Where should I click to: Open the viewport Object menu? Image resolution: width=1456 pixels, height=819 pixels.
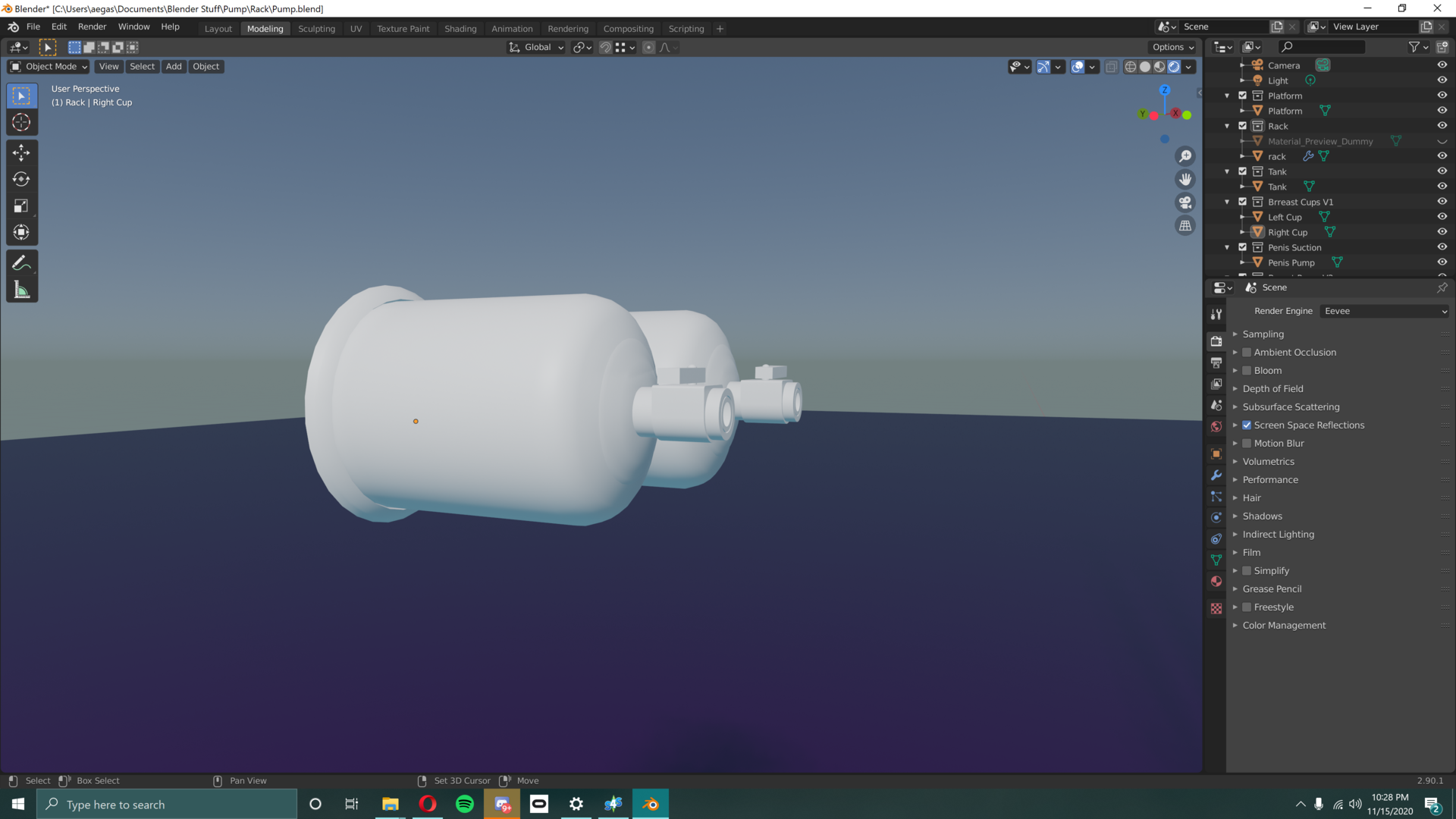[x=206, y=67]
